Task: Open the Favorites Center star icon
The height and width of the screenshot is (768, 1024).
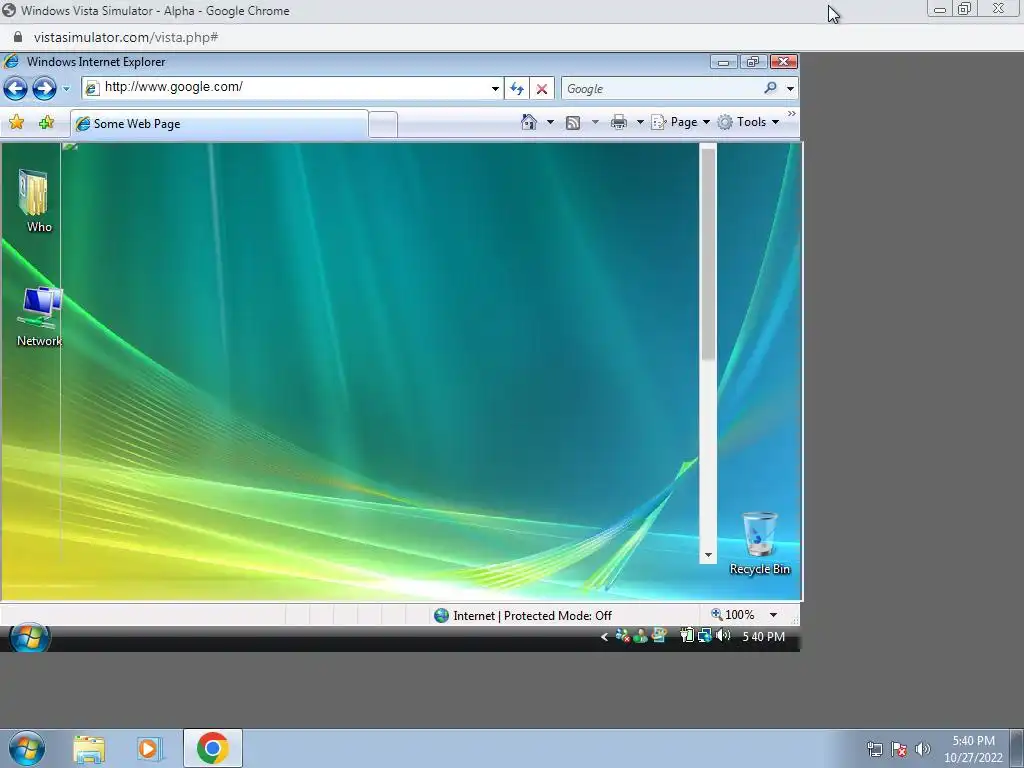Action: 17,122
